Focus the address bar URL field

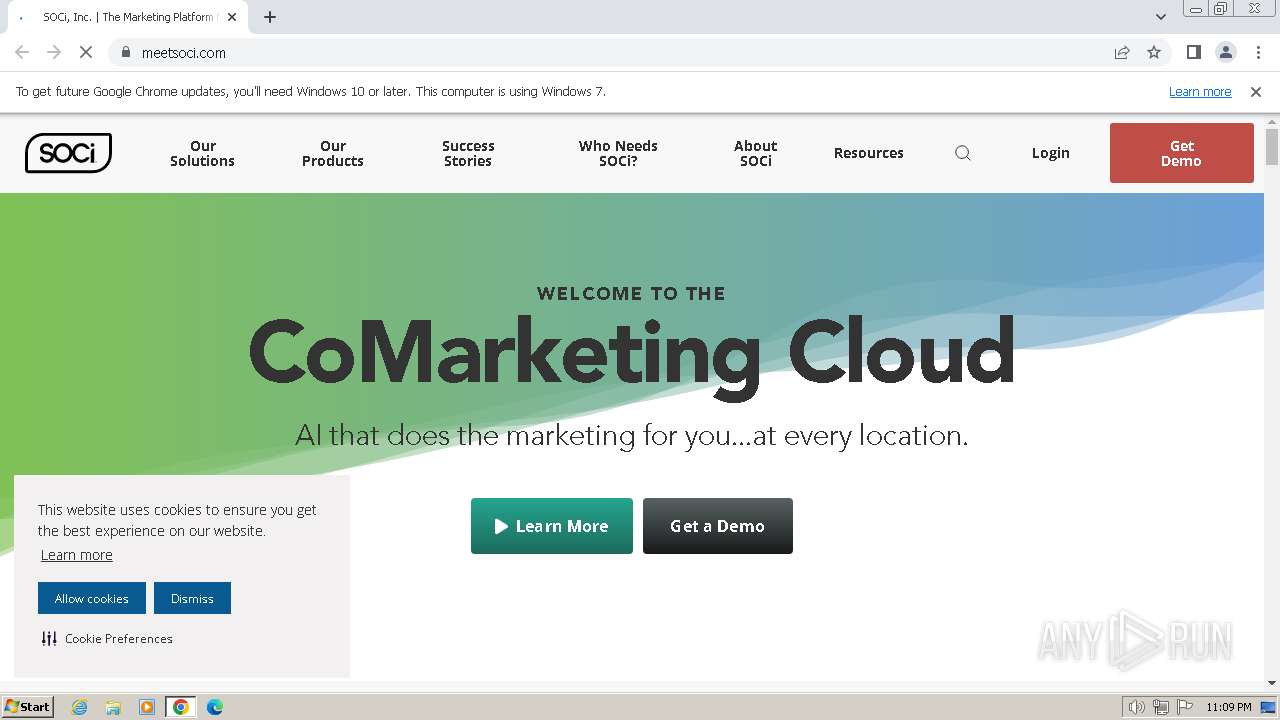(x=600, y=53)
